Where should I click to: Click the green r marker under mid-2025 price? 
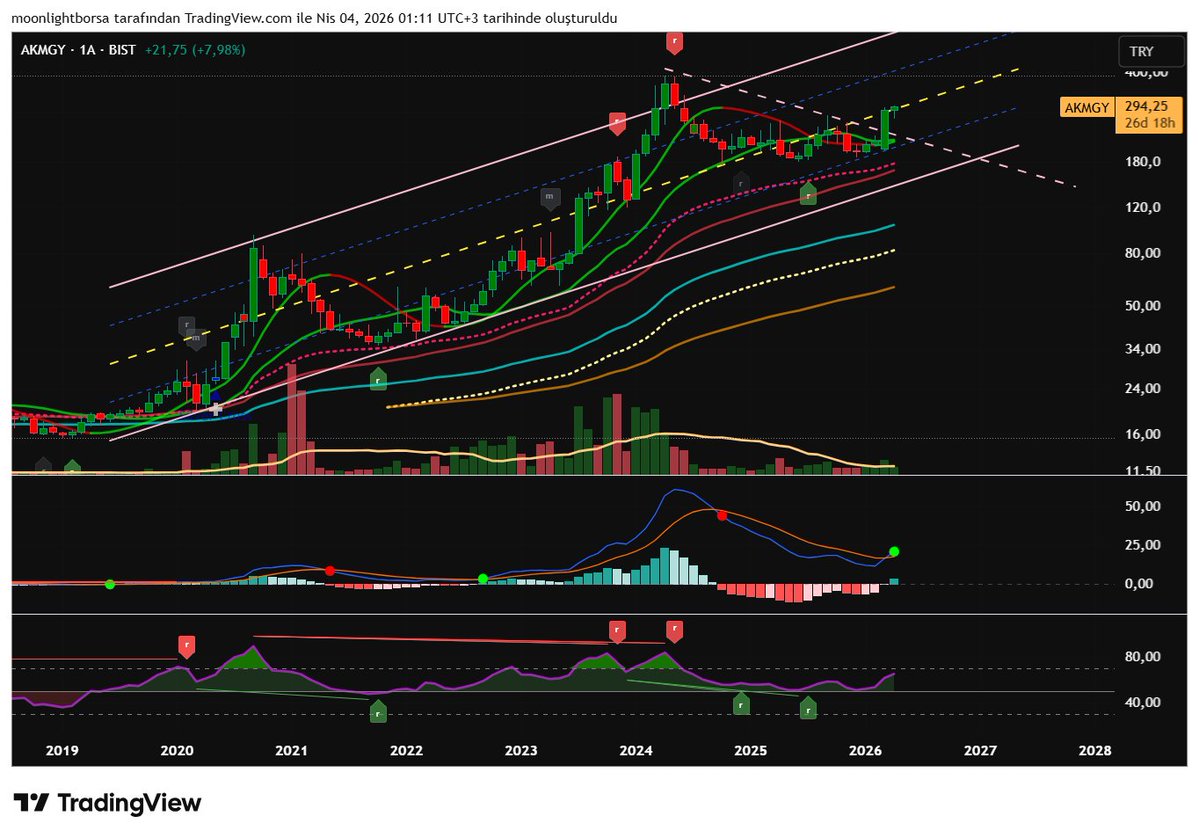tap(807, 193)
